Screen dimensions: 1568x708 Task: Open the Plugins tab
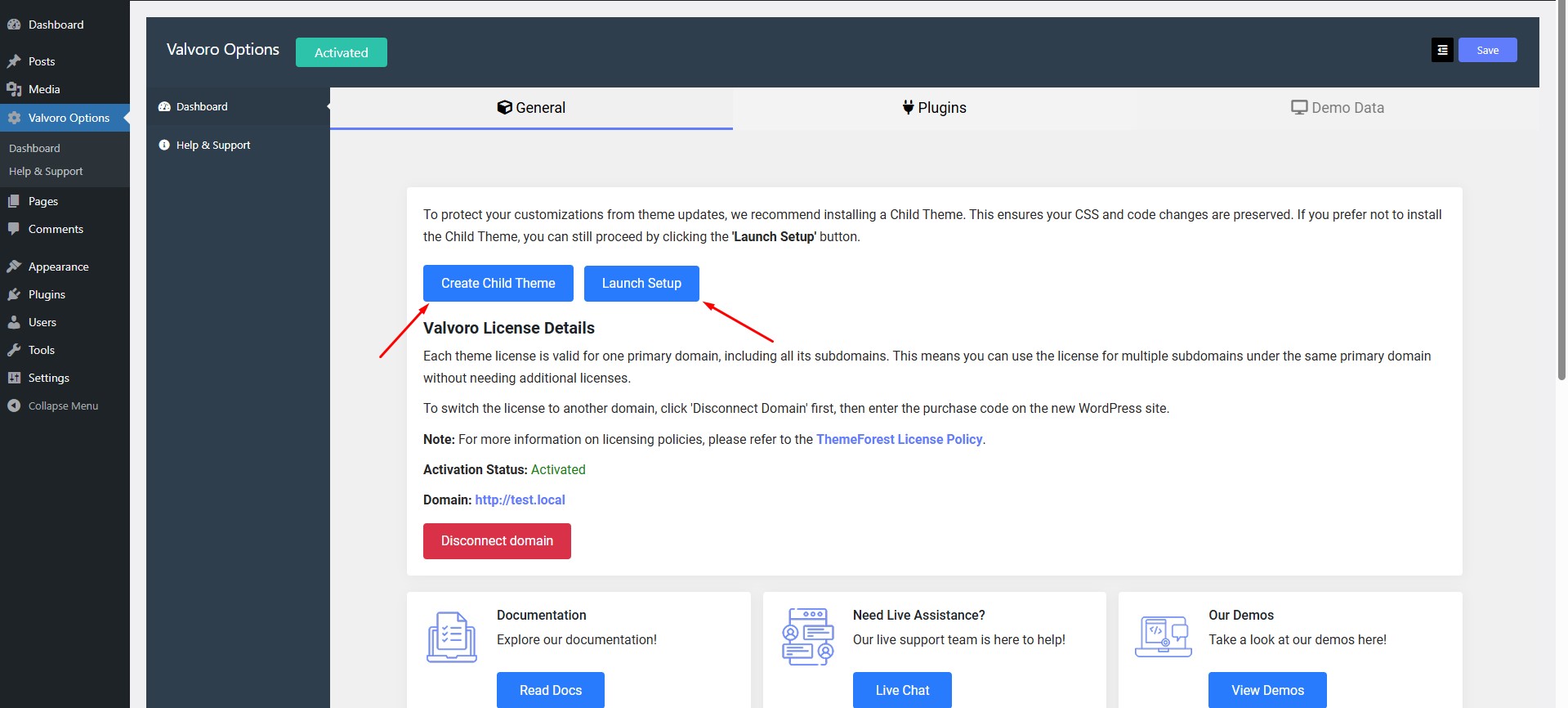click(934, 108)
